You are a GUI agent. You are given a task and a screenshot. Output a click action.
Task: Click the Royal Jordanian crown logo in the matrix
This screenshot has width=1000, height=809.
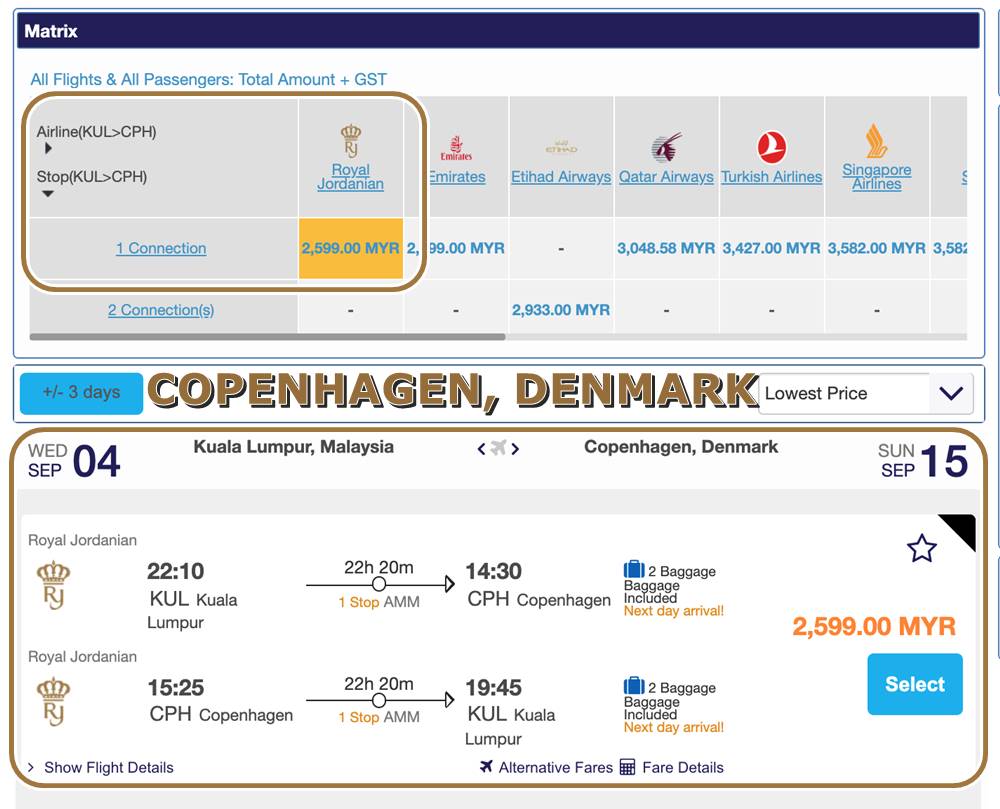click(x=351, y=140)
